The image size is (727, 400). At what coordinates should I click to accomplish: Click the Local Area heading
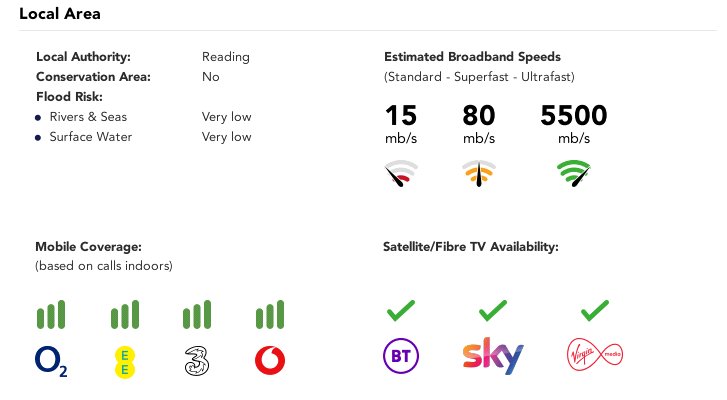pyautogui.click(x=60, y=13)
